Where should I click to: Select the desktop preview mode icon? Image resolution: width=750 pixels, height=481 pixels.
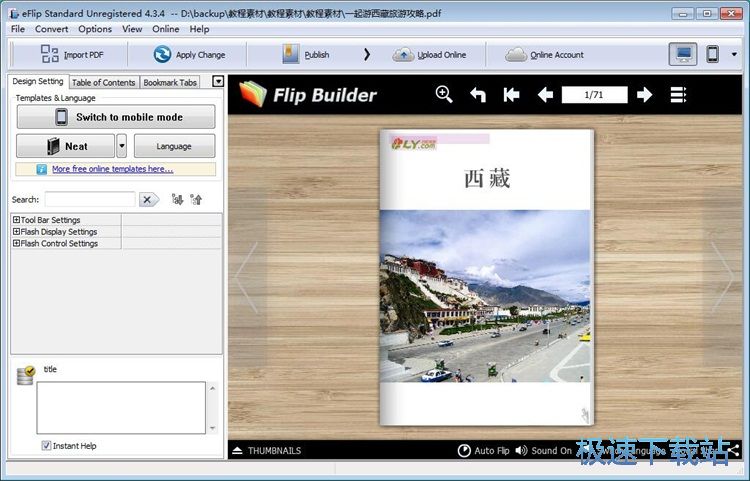[684, 54]
